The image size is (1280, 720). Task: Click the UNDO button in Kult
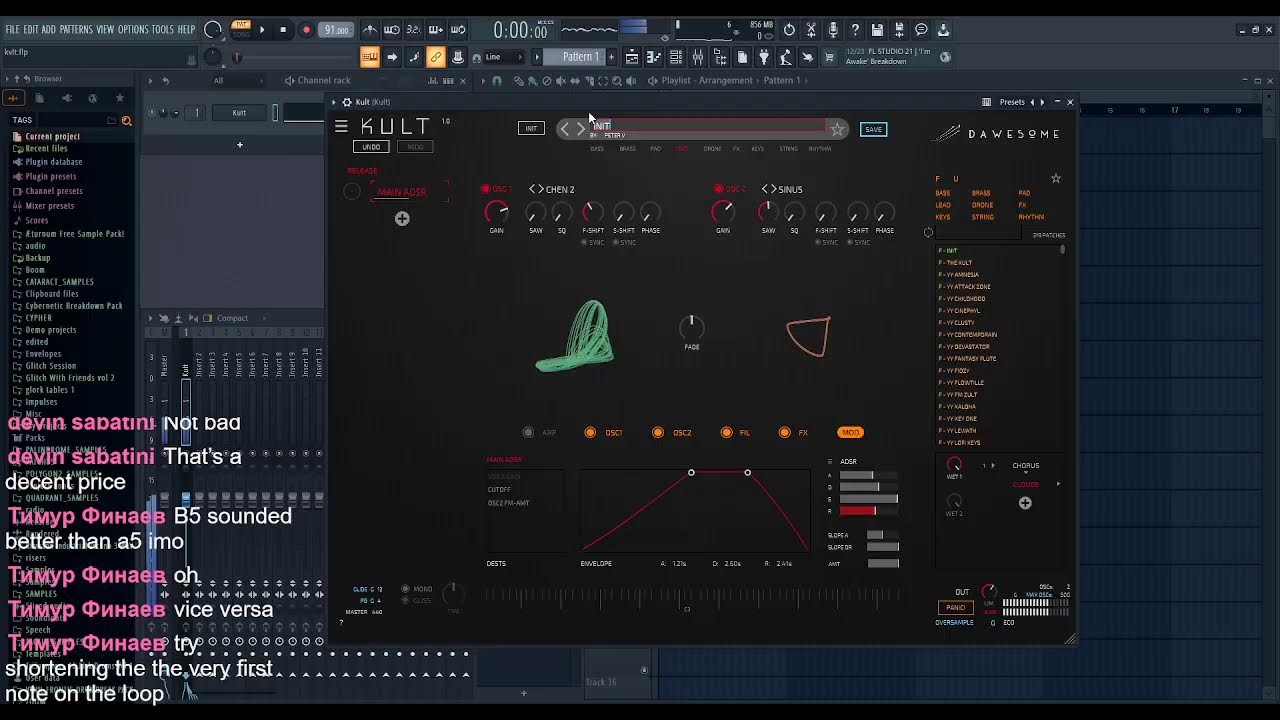click(371, 147)
